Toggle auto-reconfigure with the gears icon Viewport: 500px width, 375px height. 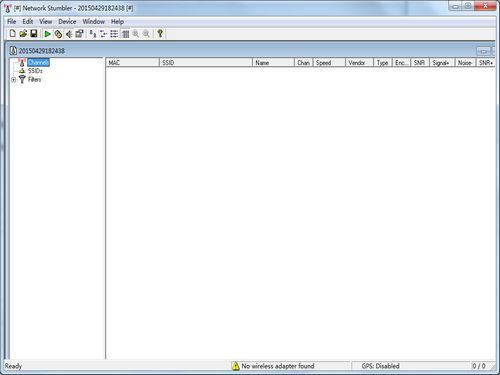[58, 34]
